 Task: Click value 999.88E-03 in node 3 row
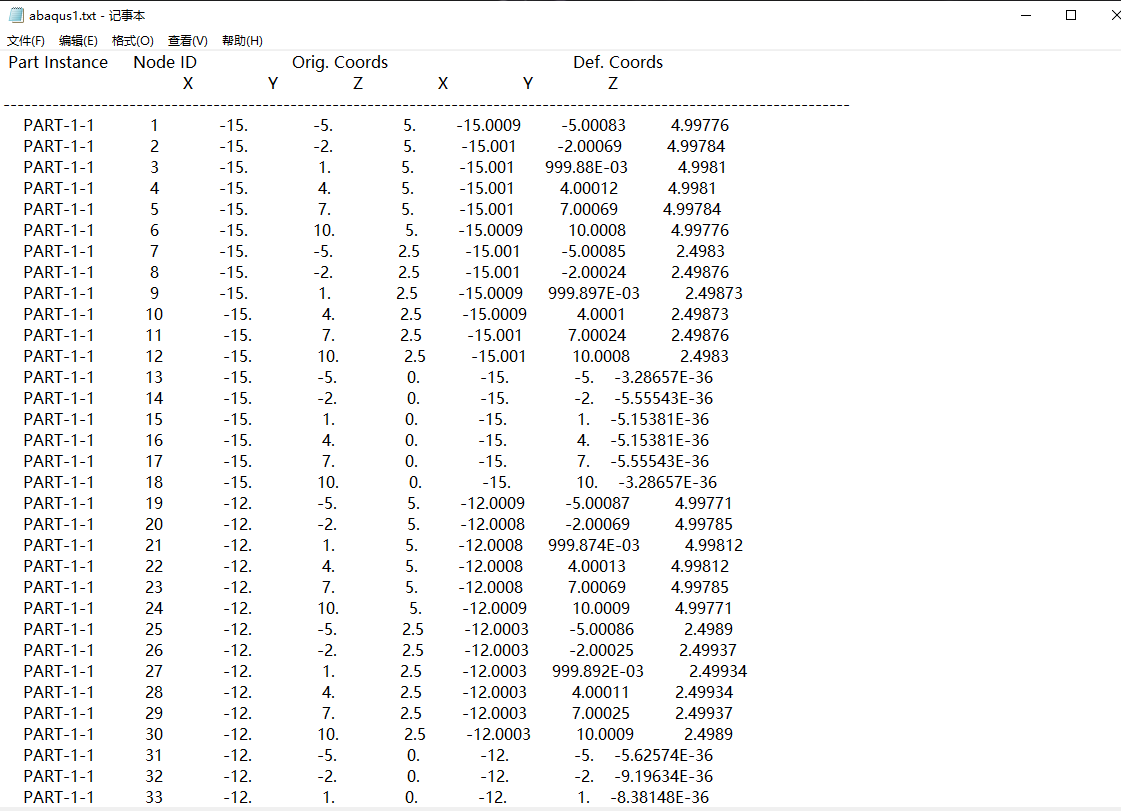tap(586, 167)
